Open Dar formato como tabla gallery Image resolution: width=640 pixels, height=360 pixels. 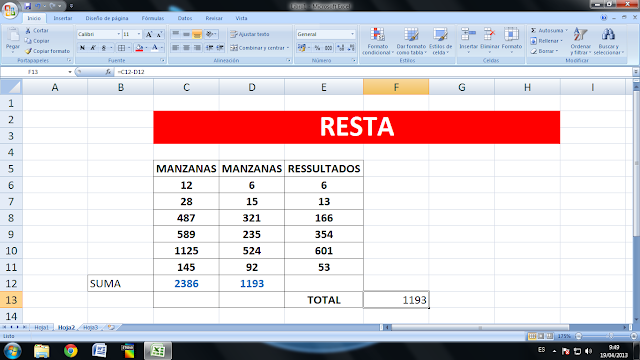(411, 41)
